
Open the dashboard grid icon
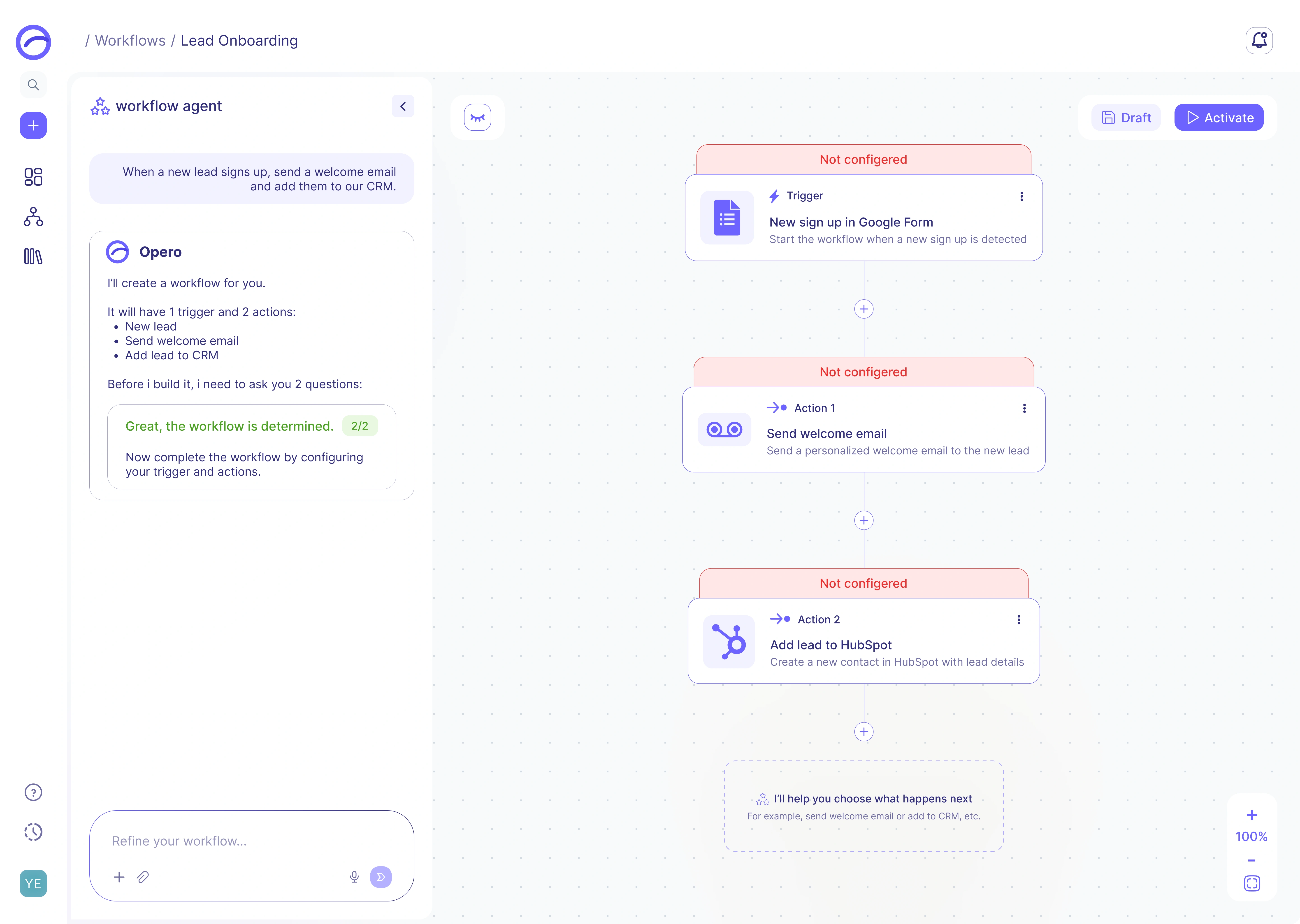tap(33, 177)
